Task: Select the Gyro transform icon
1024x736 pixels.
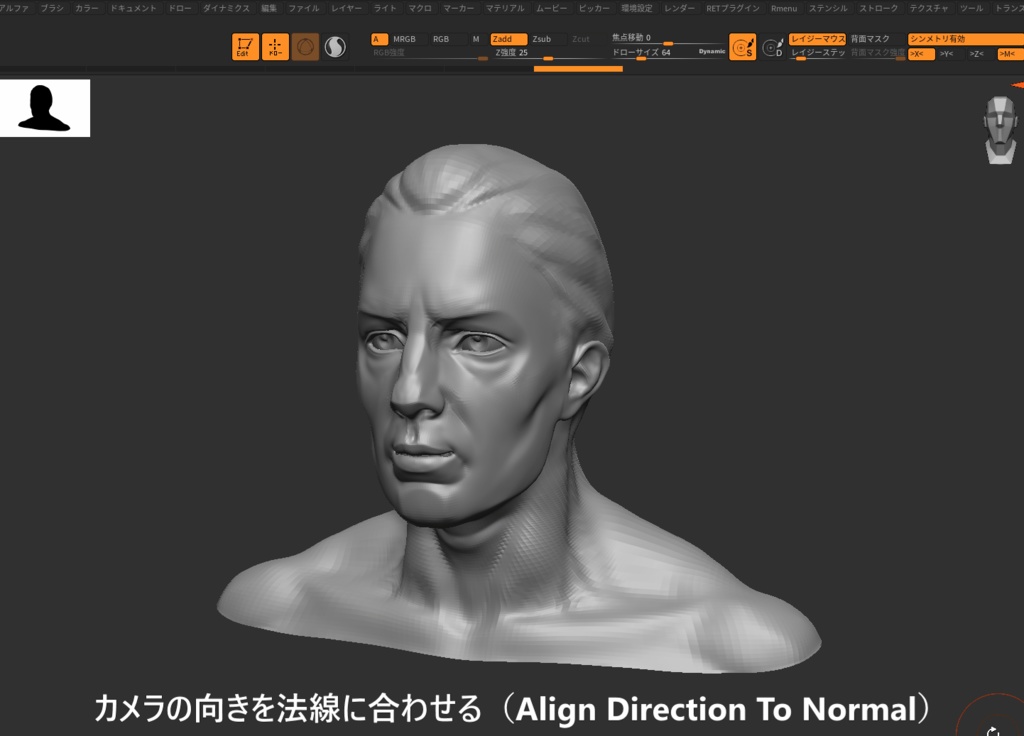Action: 307,47
